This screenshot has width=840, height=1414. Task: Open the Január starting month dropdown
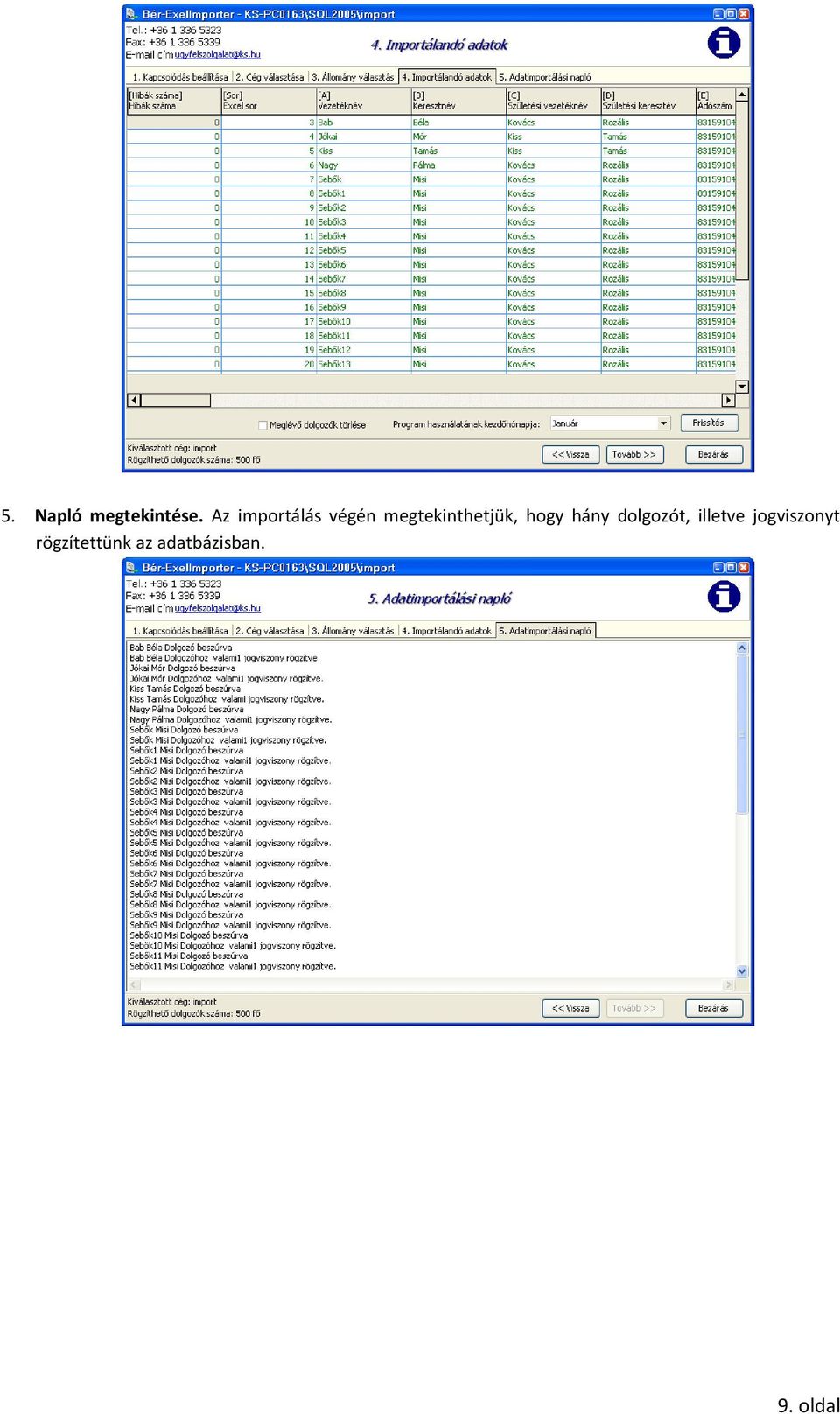pos(664,423)
